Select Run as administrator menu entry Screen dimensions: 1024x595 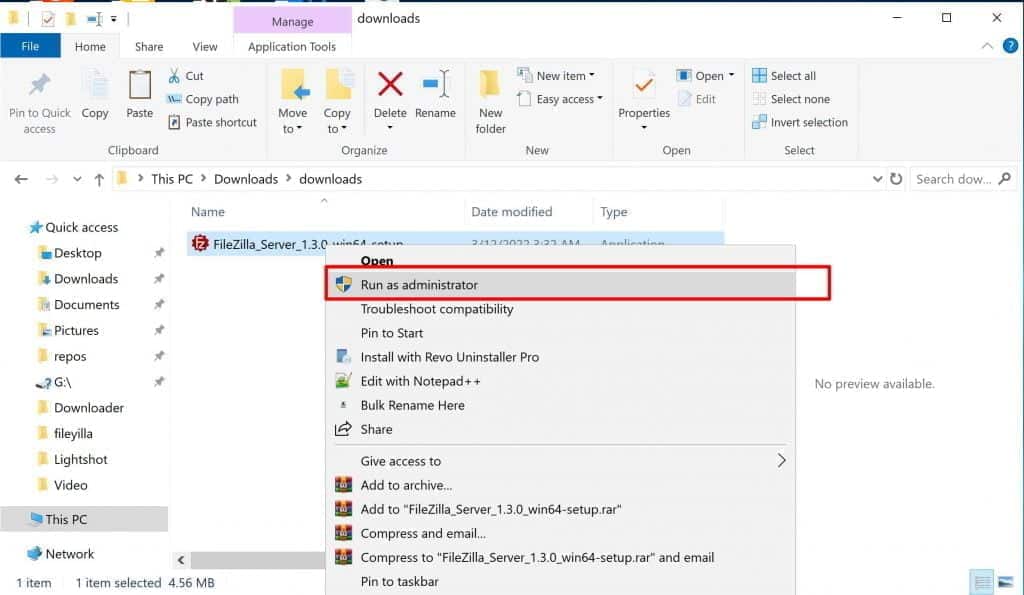coord(419,285)
